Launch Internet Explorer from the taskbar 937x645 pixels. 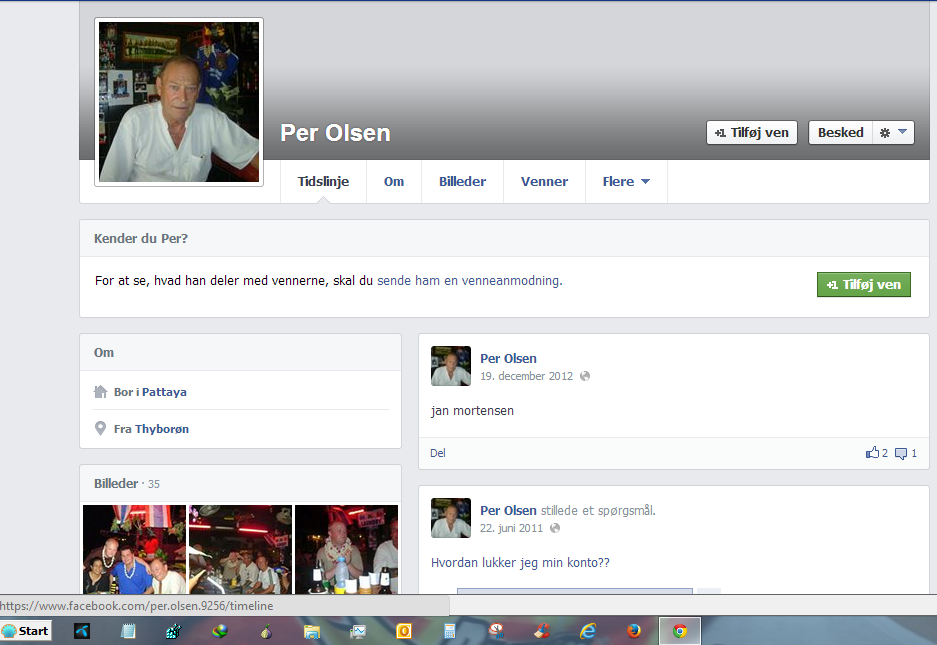click(x=588, y=631)
